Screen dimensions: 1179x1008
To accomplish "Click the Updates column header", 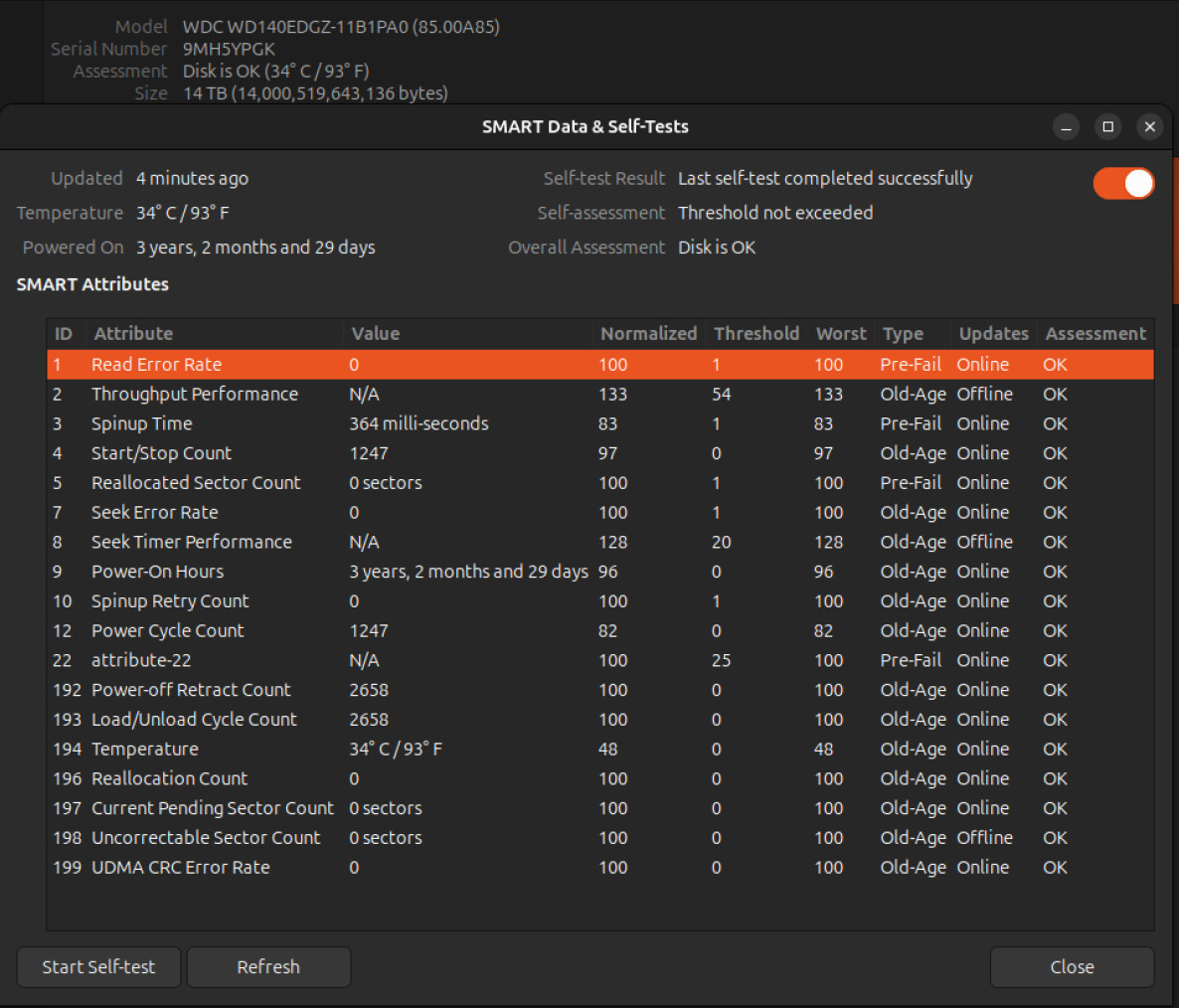I will tap(993, 334).
